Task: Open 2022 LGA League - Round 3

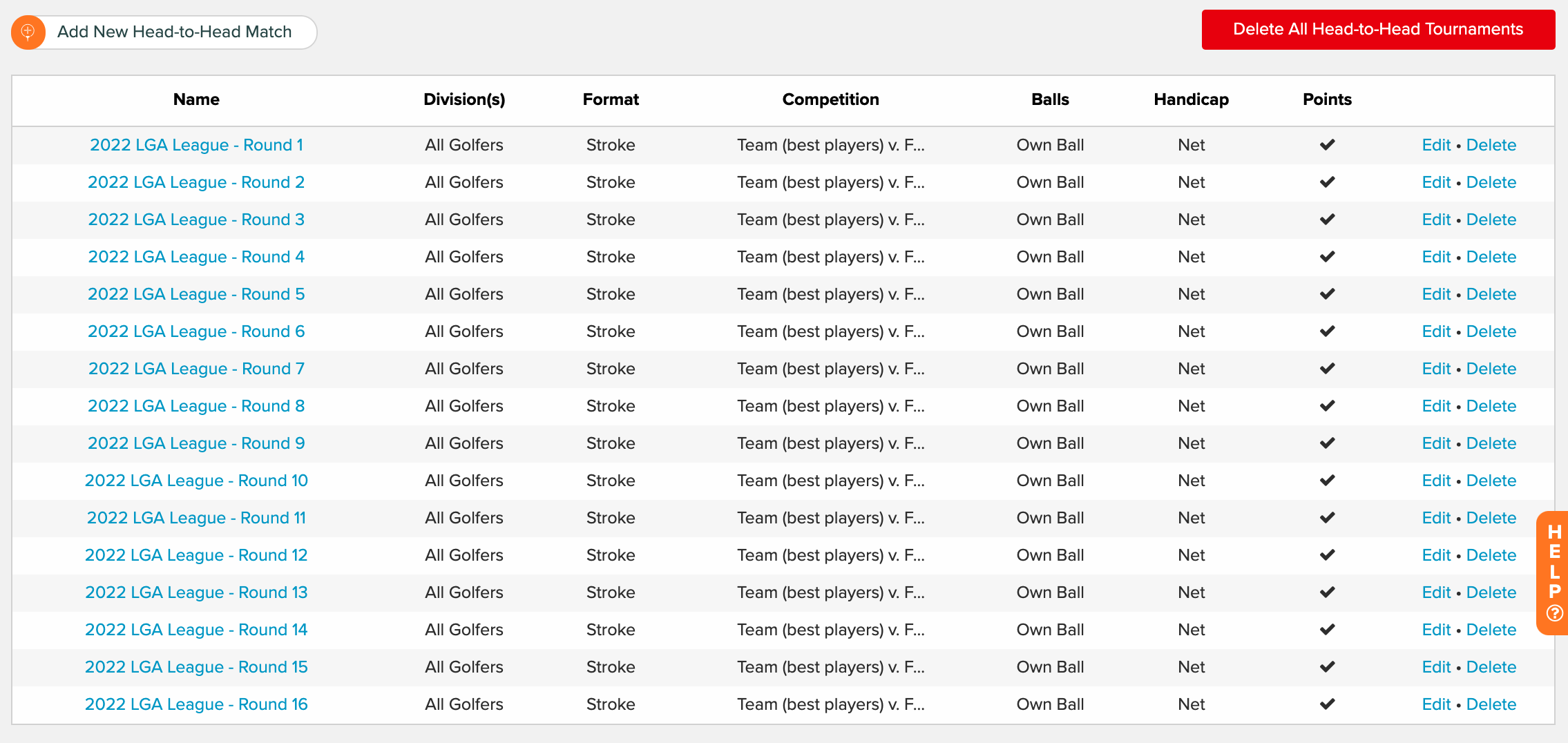Action: pos(196,220)
